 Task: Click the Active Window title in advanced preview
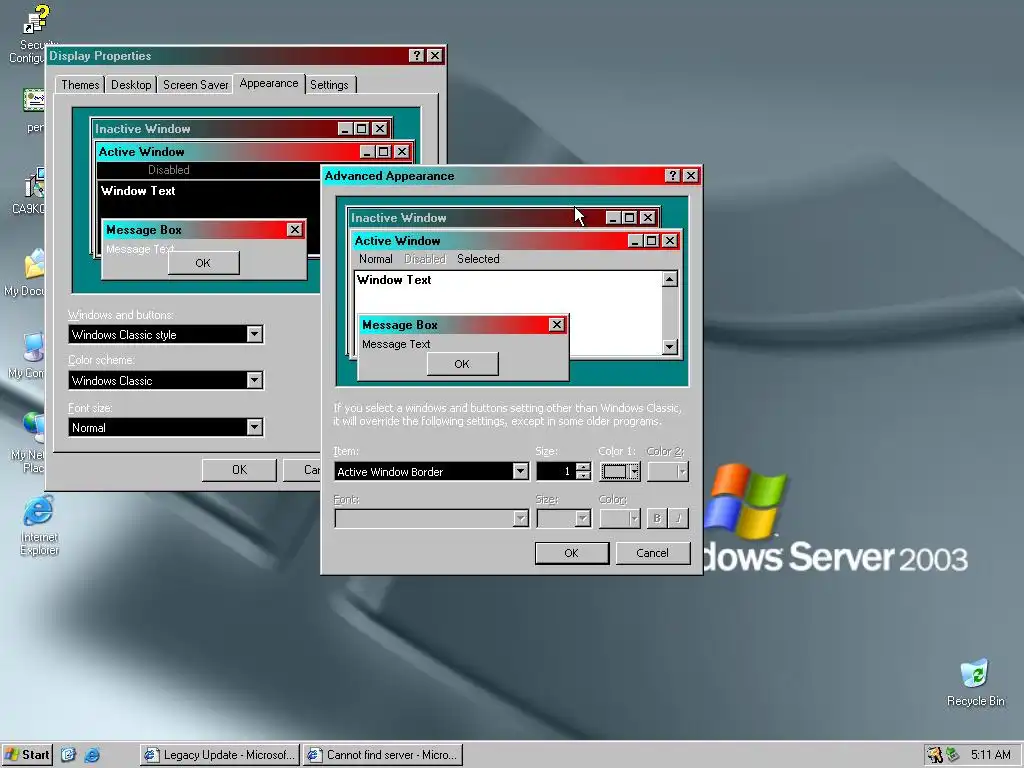tap(397, 241)
